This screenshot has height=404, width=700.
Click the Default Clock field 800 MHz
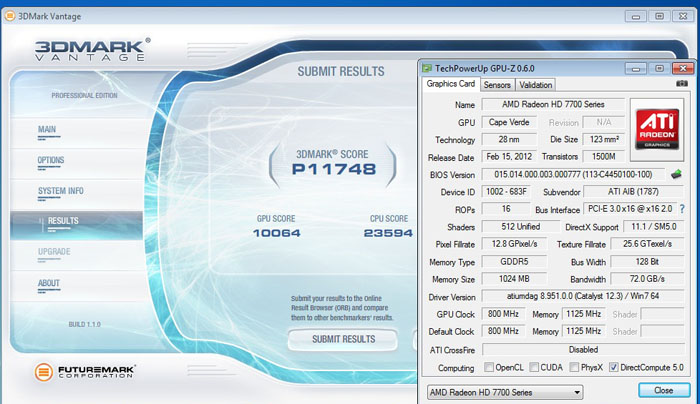point(503,331)
